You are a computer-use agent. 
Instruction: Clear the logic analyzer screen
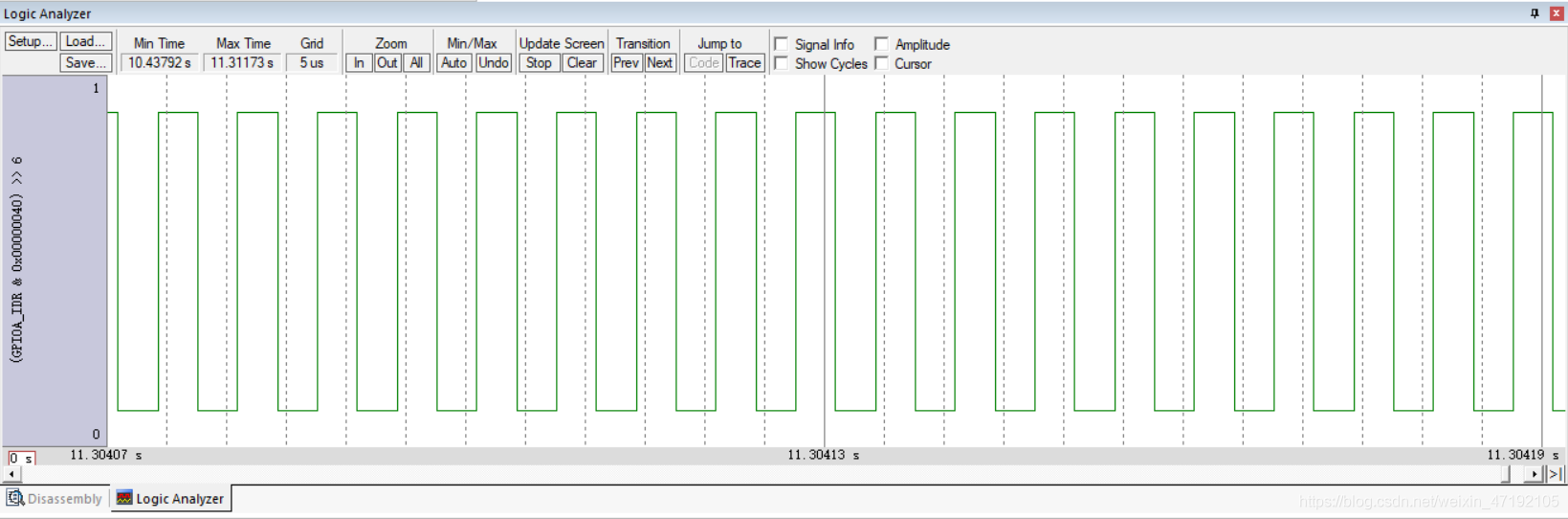pyautogui.click(x=582, y=62)
